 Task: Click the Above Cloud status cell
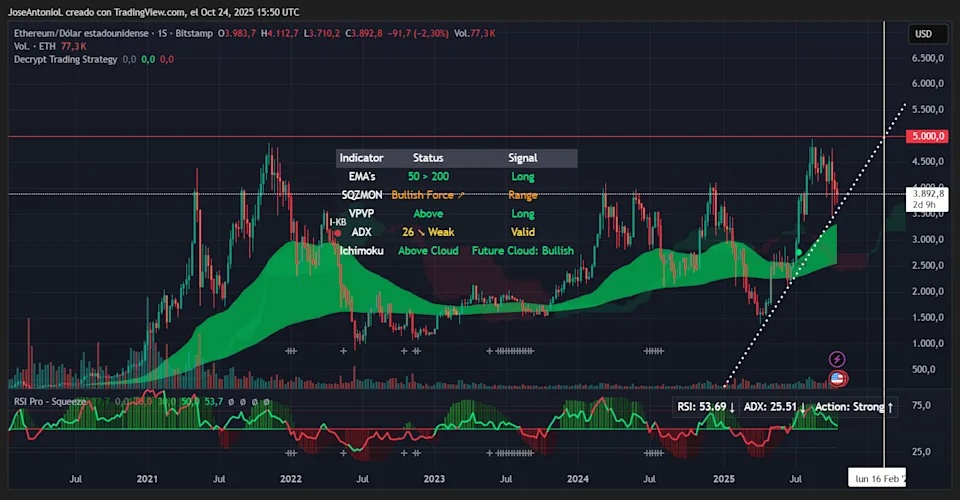(428, 251)
